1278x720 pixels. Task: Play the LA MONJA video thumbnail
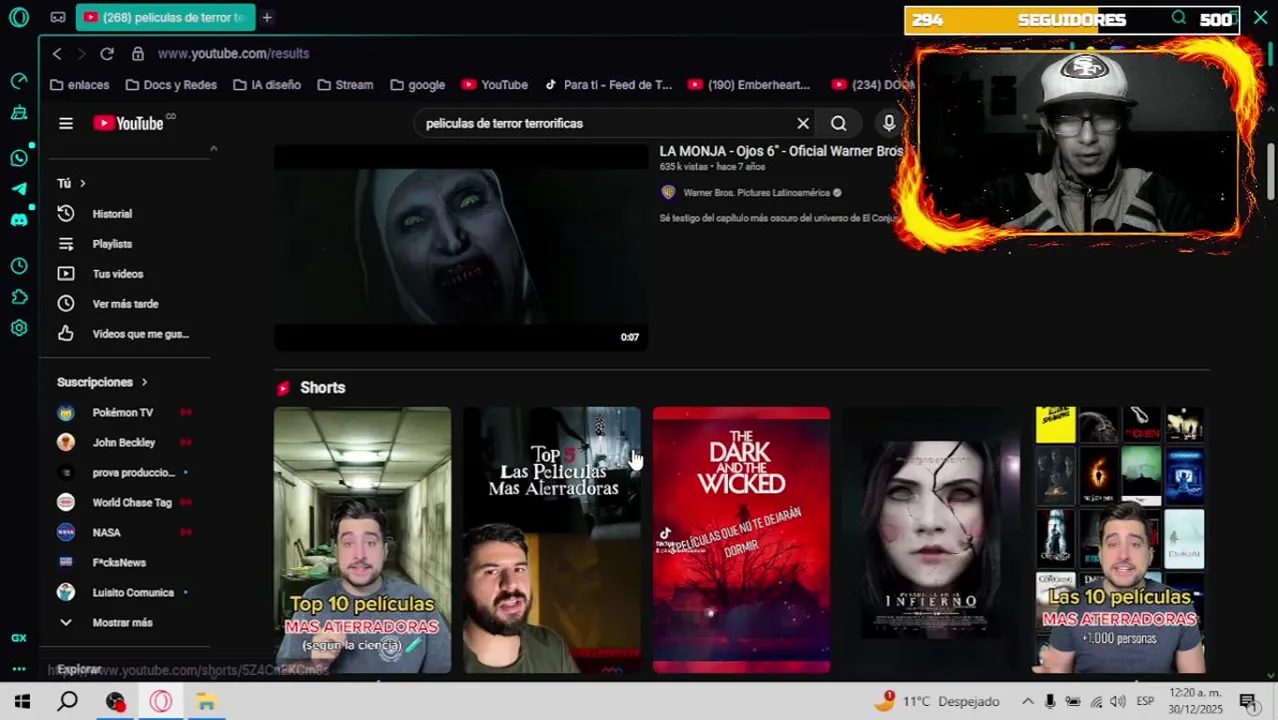click(x=461, y=247)
